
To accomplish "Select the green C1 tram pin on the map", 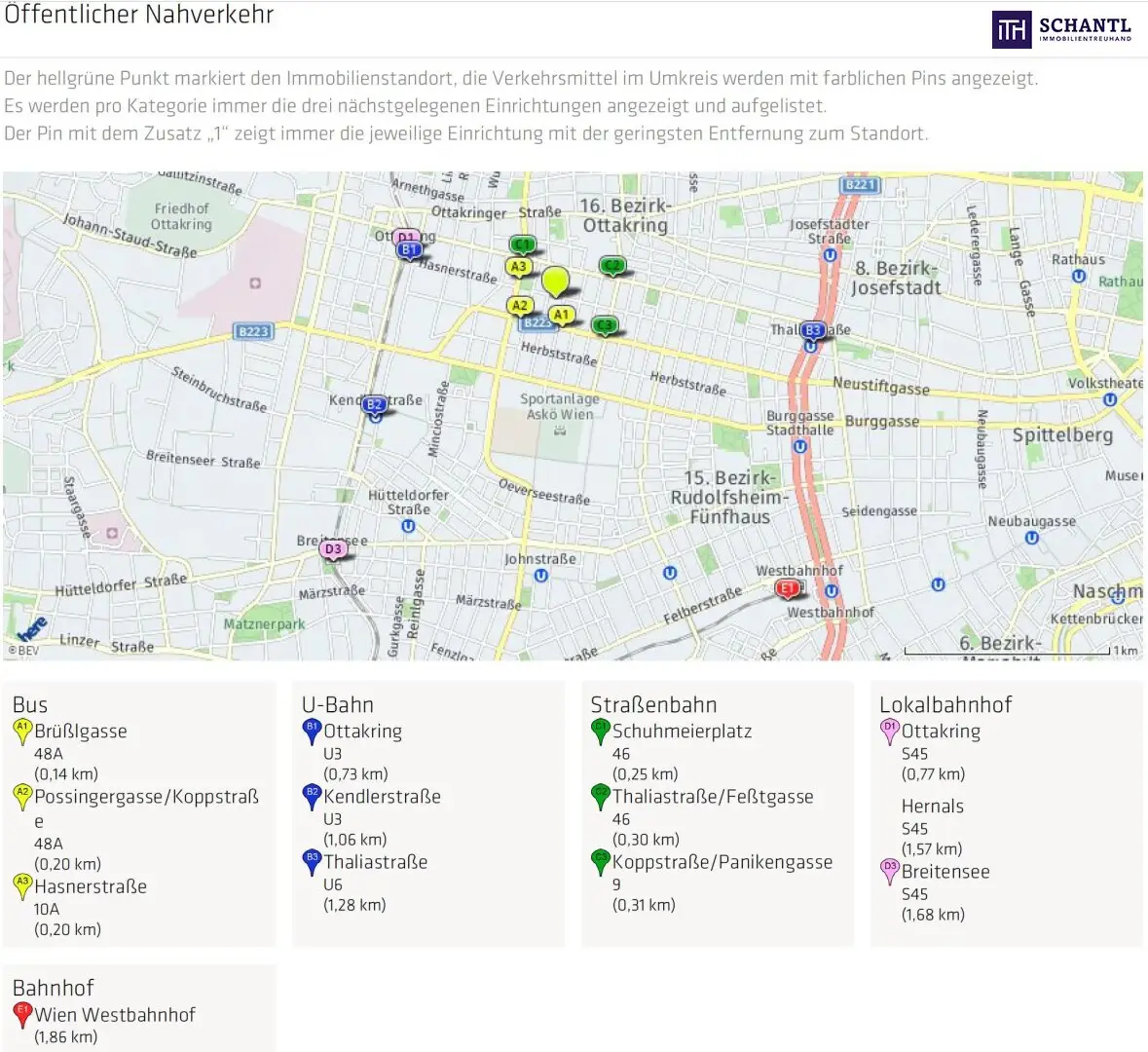I will (x=522, y=244).
